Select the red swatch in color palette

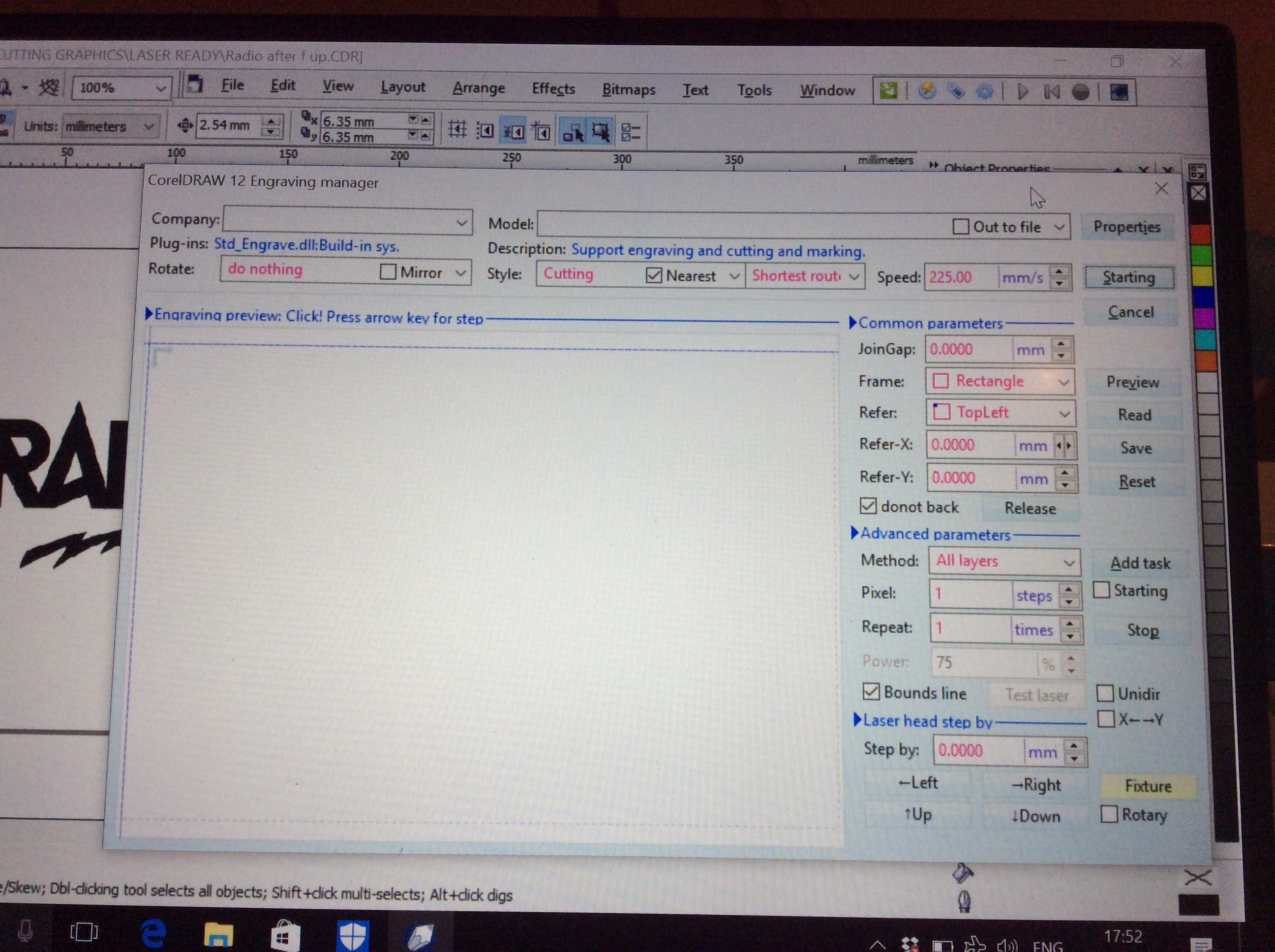pos(1200,234)
